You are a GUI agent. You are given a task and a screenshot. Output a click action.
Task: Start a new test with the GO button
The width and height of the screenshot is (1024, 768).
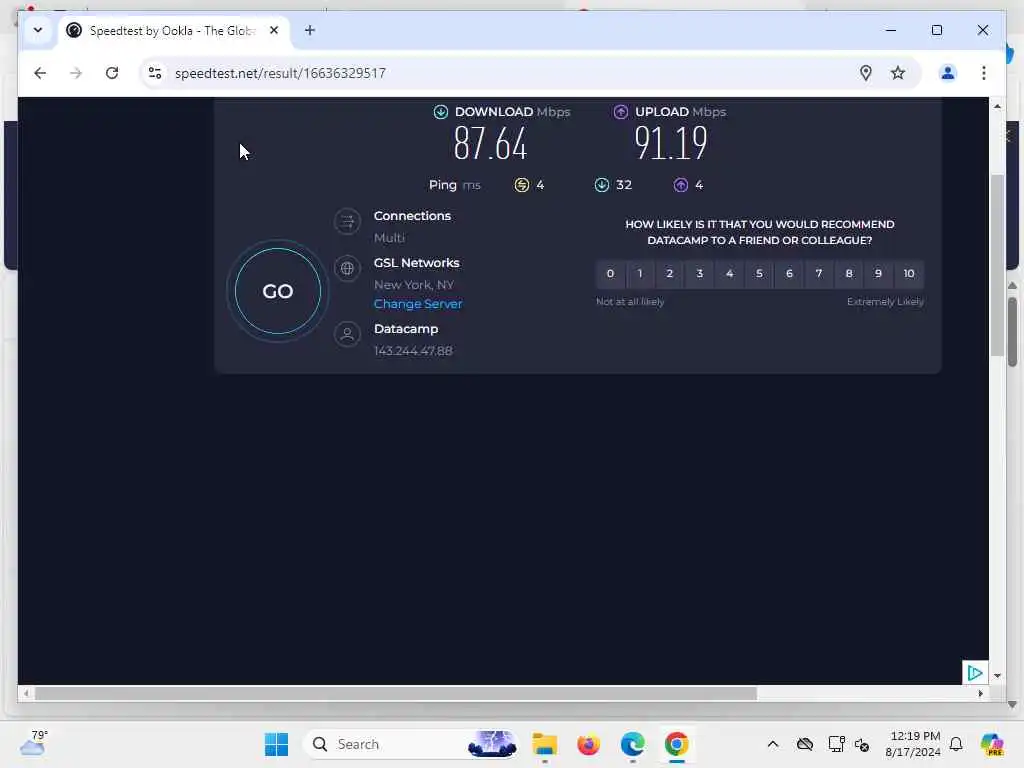[x=278, y=291]
